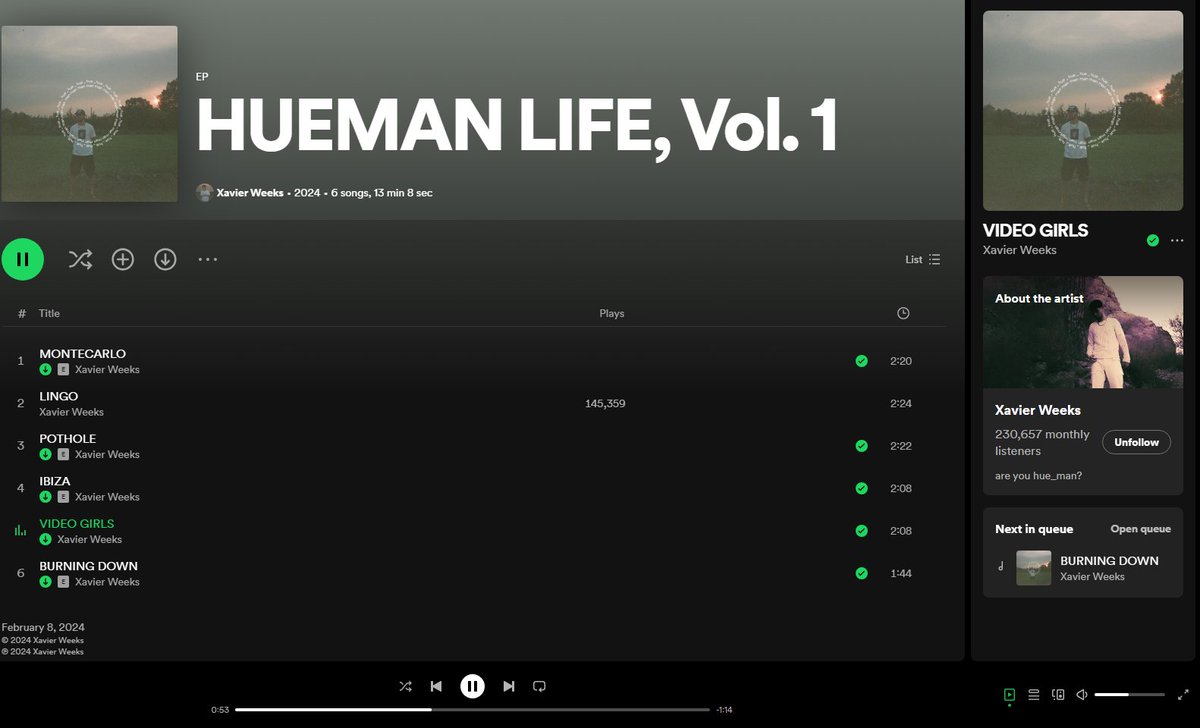Toggle saved check for BURNING DOWN row
Image resolution: width=1200 pixels, height=728 pixels.
click(861, 573)
